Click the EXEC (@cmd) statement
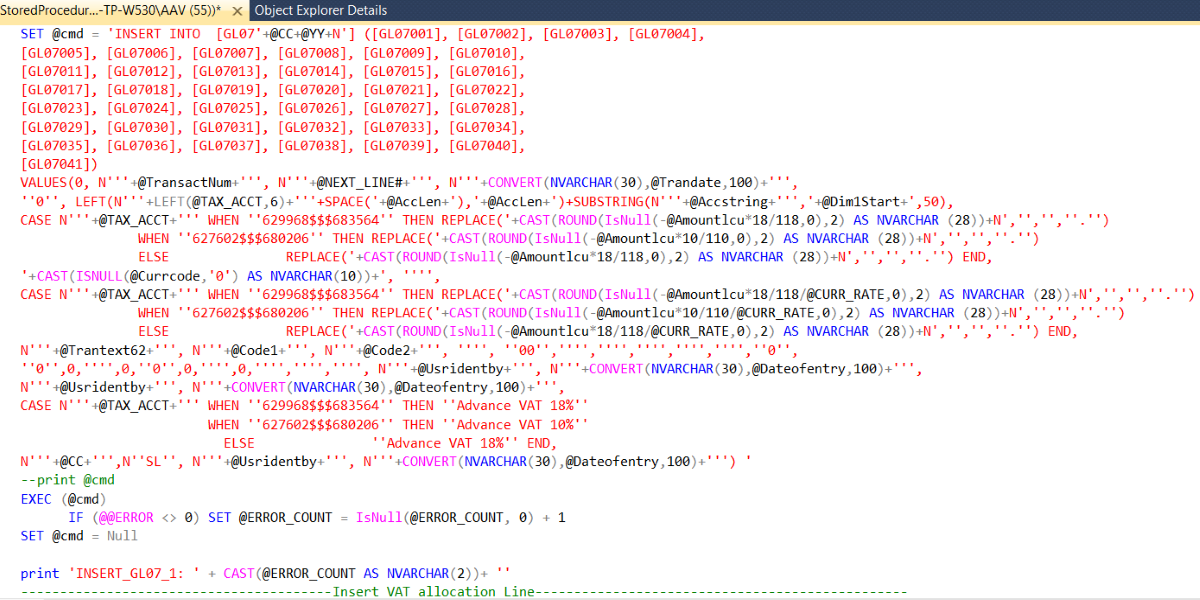 pyautogui.click(x=62, y=499)
